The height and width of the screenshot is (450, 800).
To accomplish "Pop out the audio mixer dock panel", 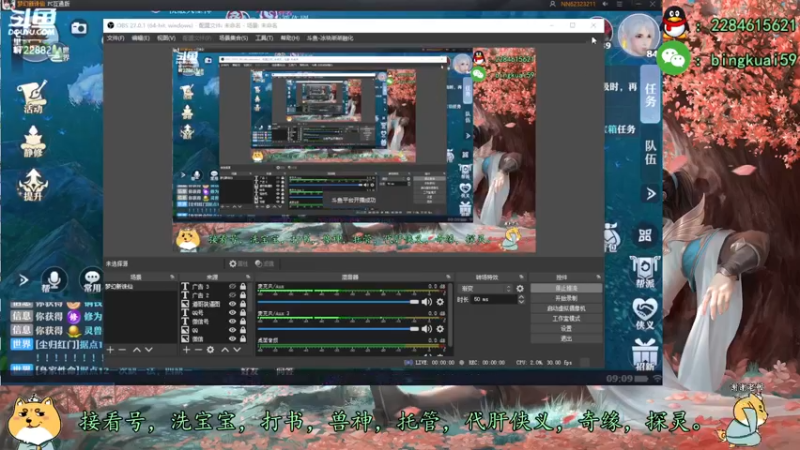I will (448, 277).
